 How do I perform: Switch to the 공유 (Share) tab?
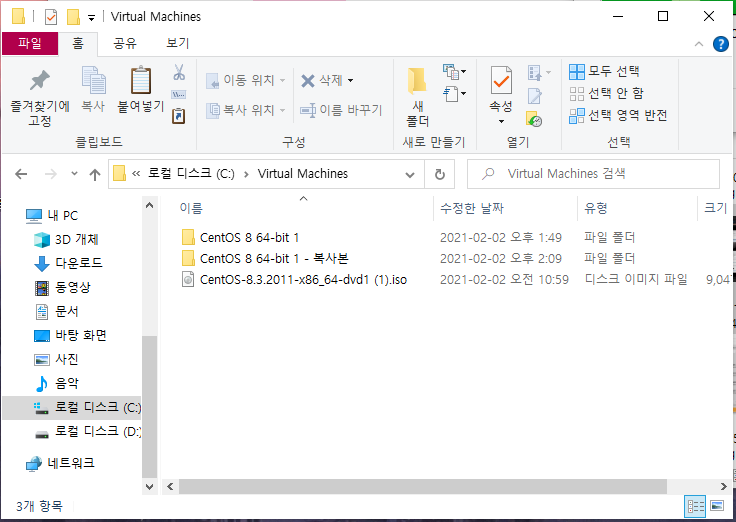(125, 43)
